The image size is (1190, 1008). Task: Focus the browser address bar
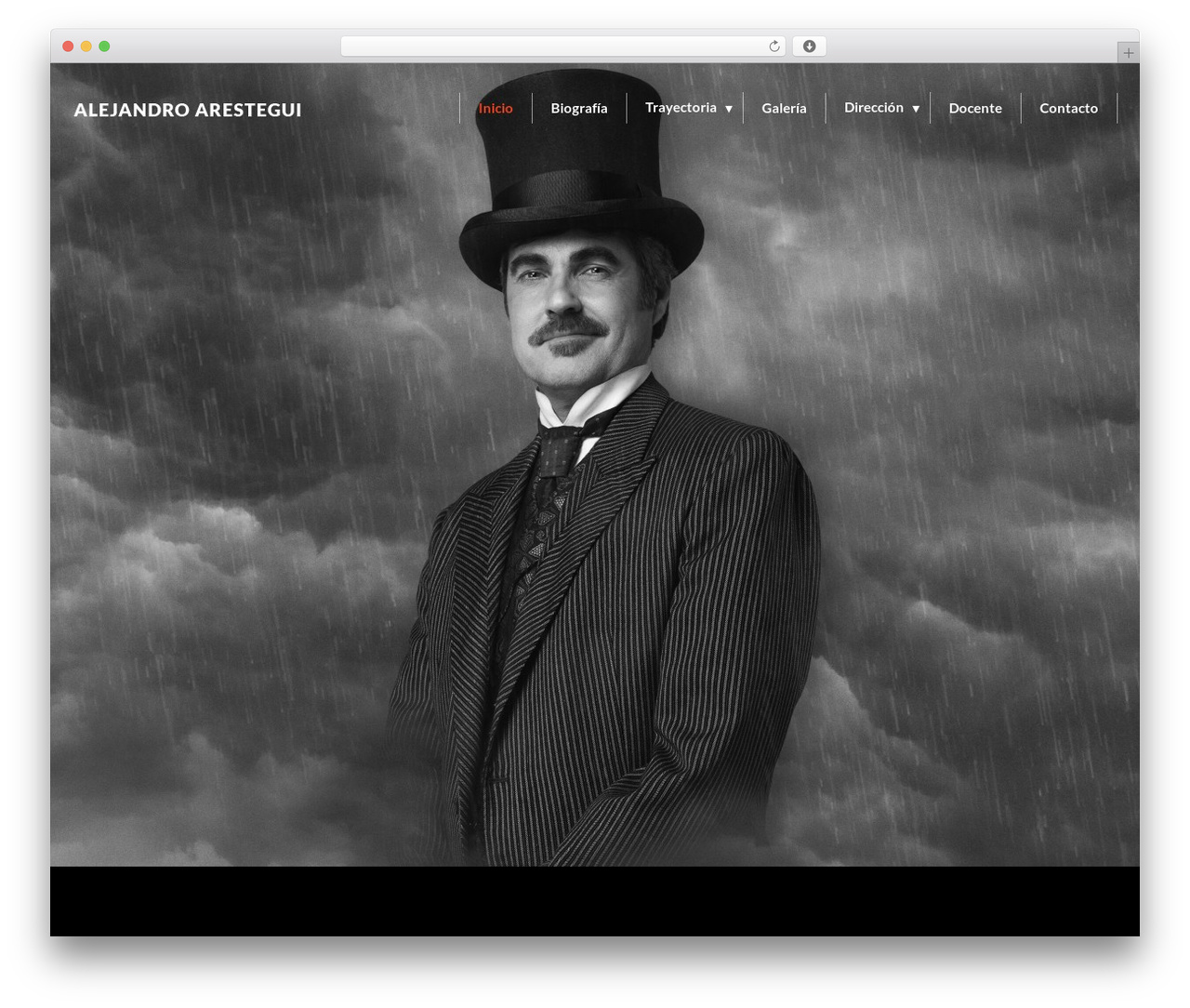pyautogui.click(x=563, y=46)
